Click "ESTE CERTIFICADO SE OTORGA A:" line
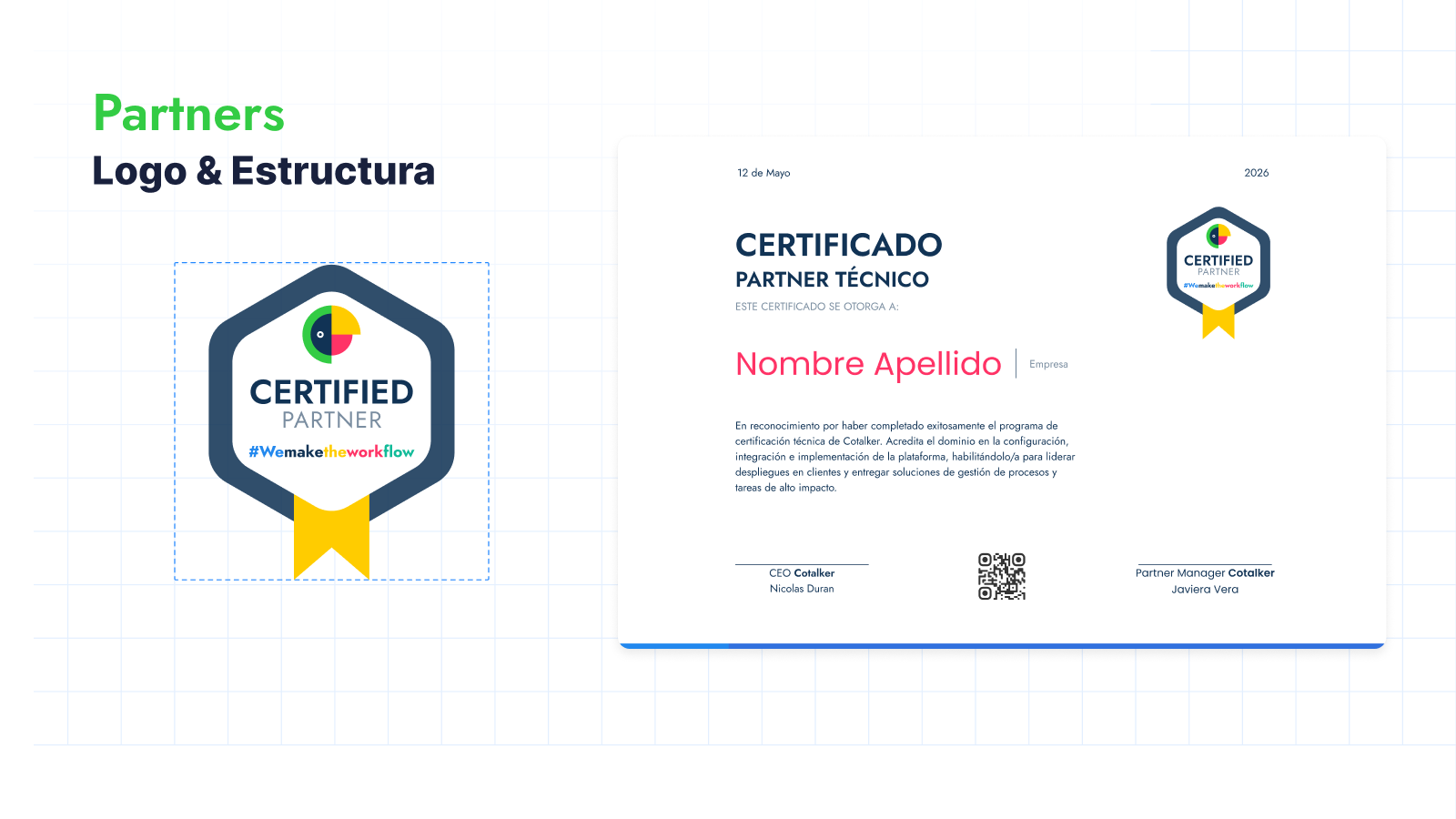 click(x=817, y=307)
